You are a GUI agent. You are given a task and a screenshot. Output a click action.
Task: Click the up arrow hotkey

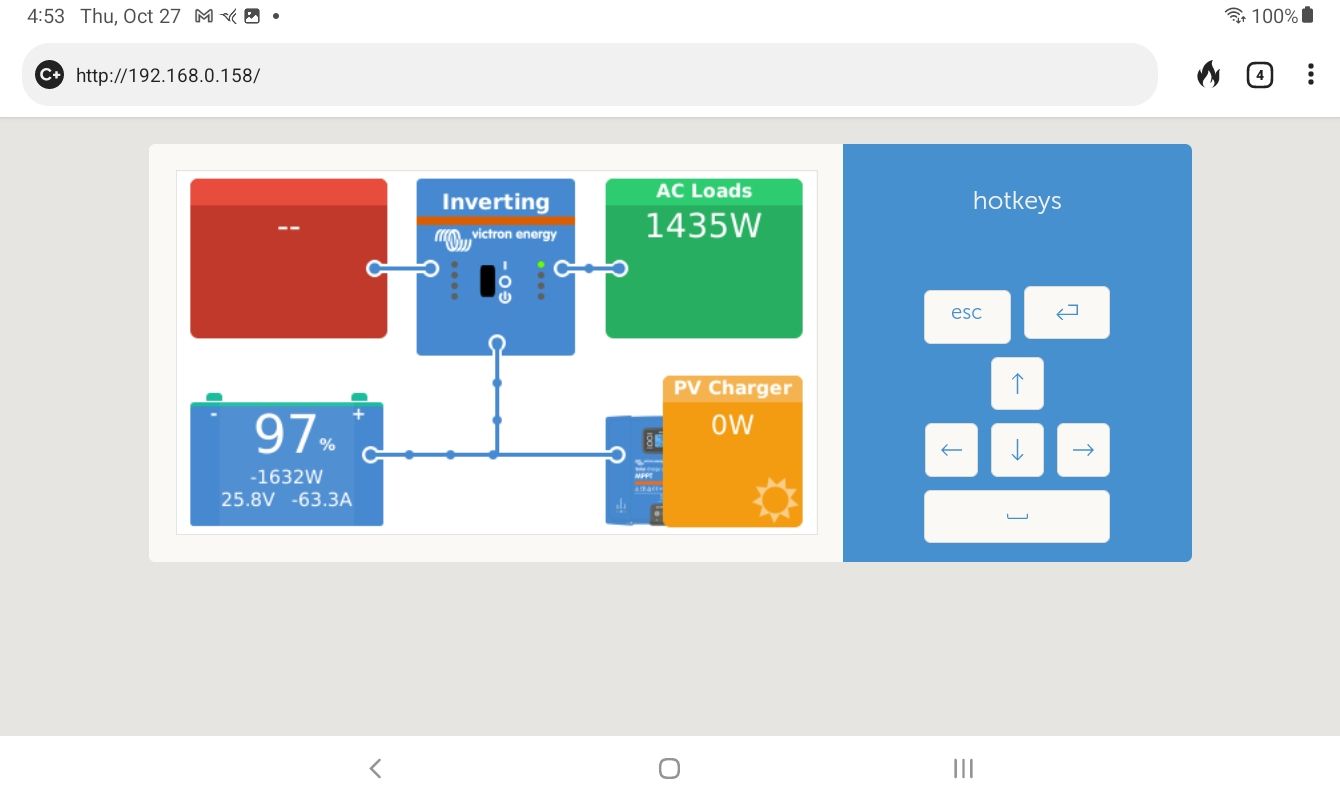pyautogui.click(x=1017, y=384)
